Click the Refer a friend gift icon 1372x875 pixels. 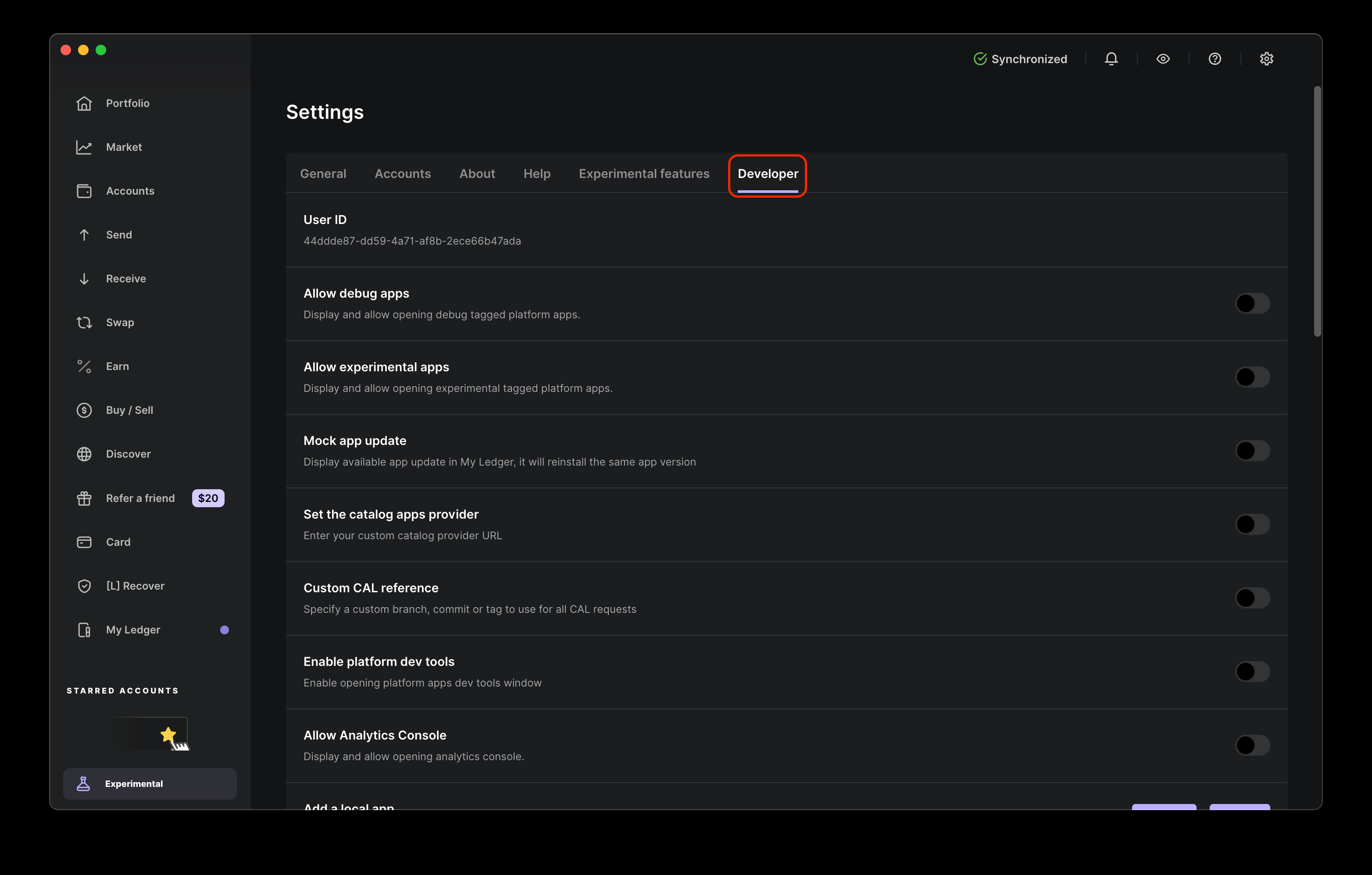tap(84, 498)
